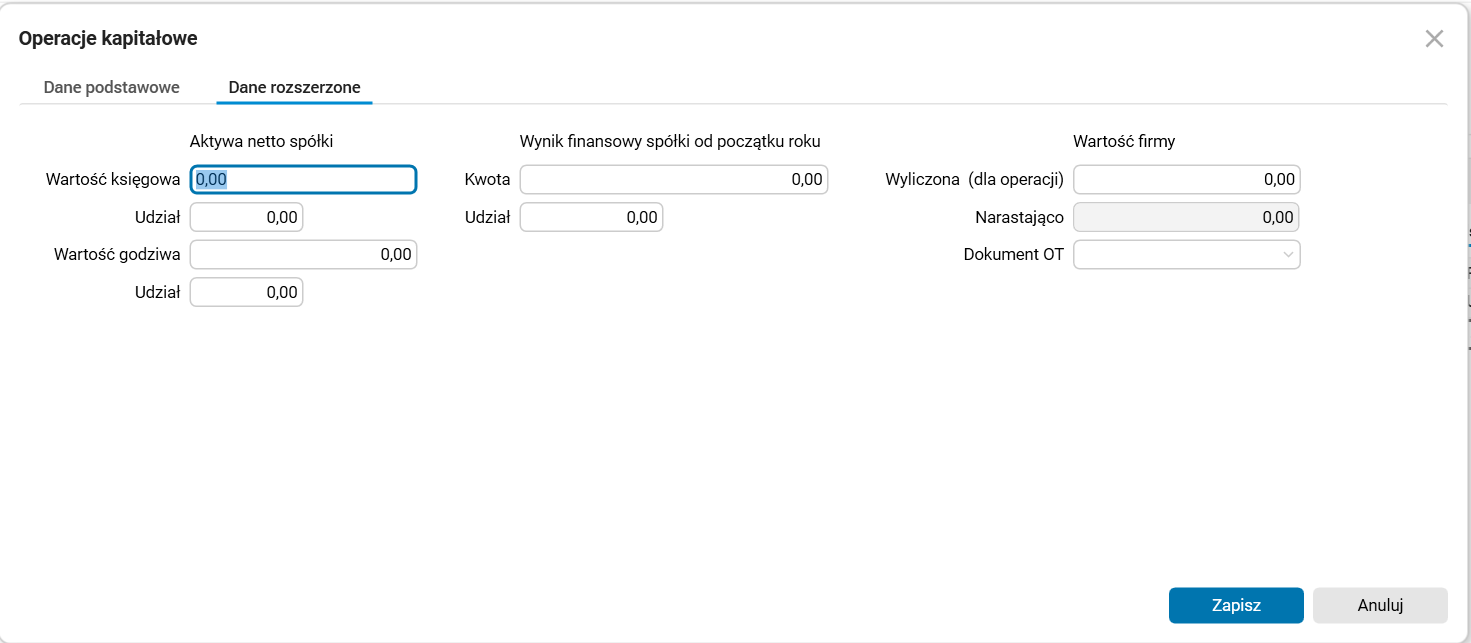Expand Dokument OT options via its chevron

click(x=1288, y=254)
